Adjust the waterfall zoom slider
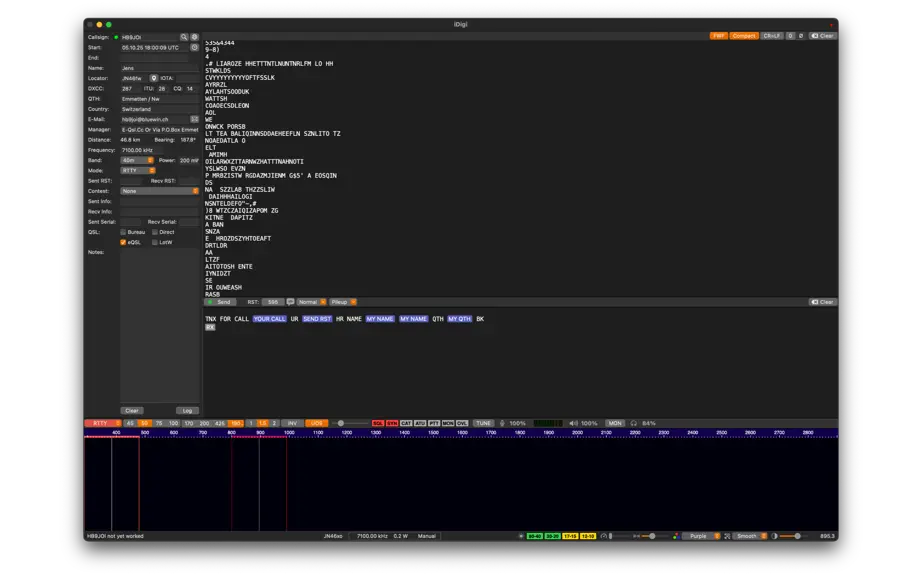Image resolution: width=922 pixels, height=576 pixels. 656,536
